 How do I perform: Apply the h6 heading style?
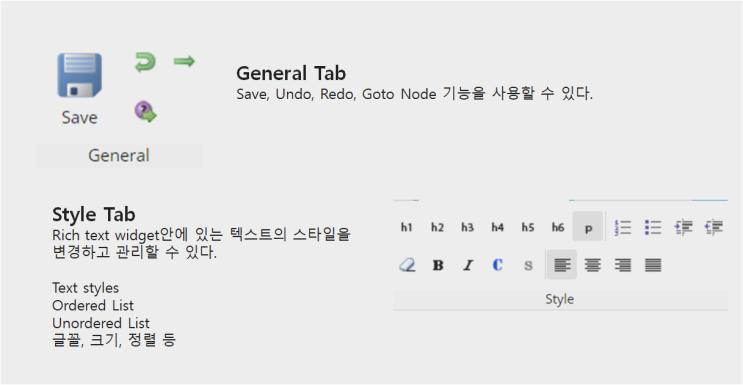click(x=558, y=228)
